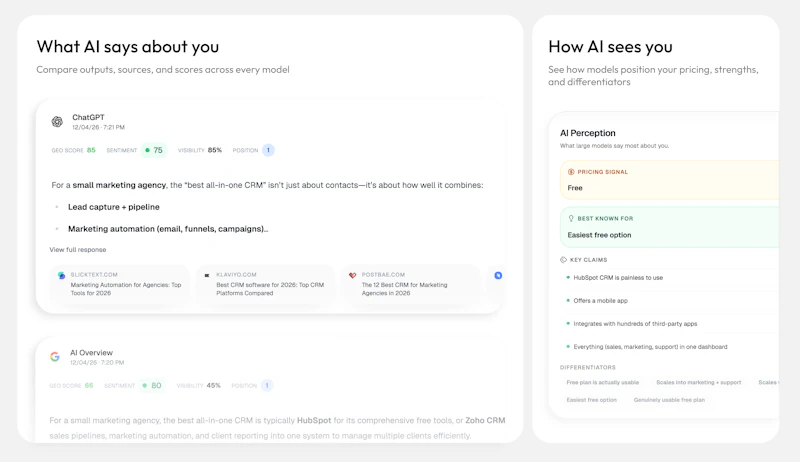Click What AI says about you heading
This screenshot has width=800, height=462.
(x=128, y=46)
